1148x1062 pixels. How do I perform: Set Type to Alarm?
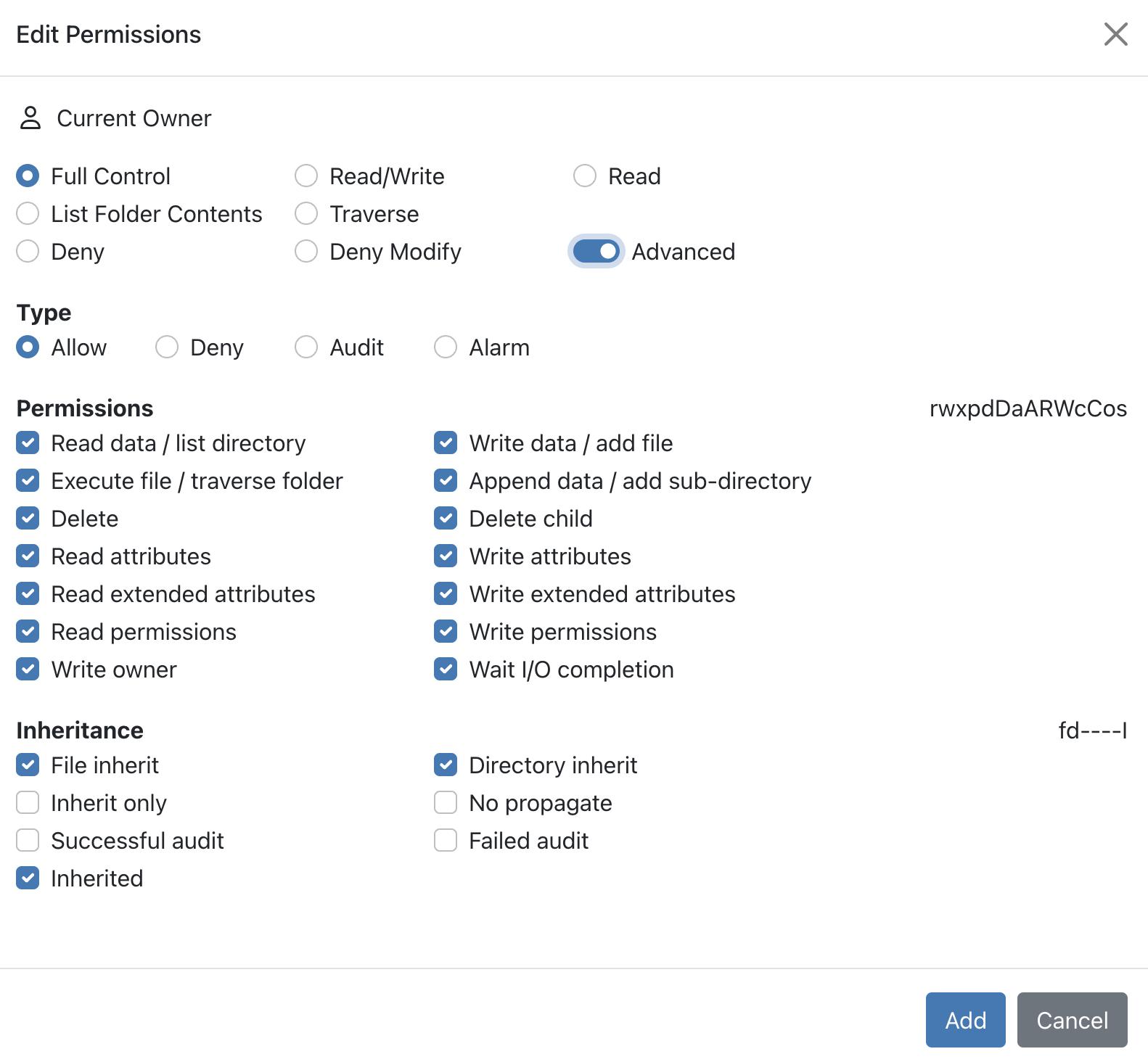[446, 347]
